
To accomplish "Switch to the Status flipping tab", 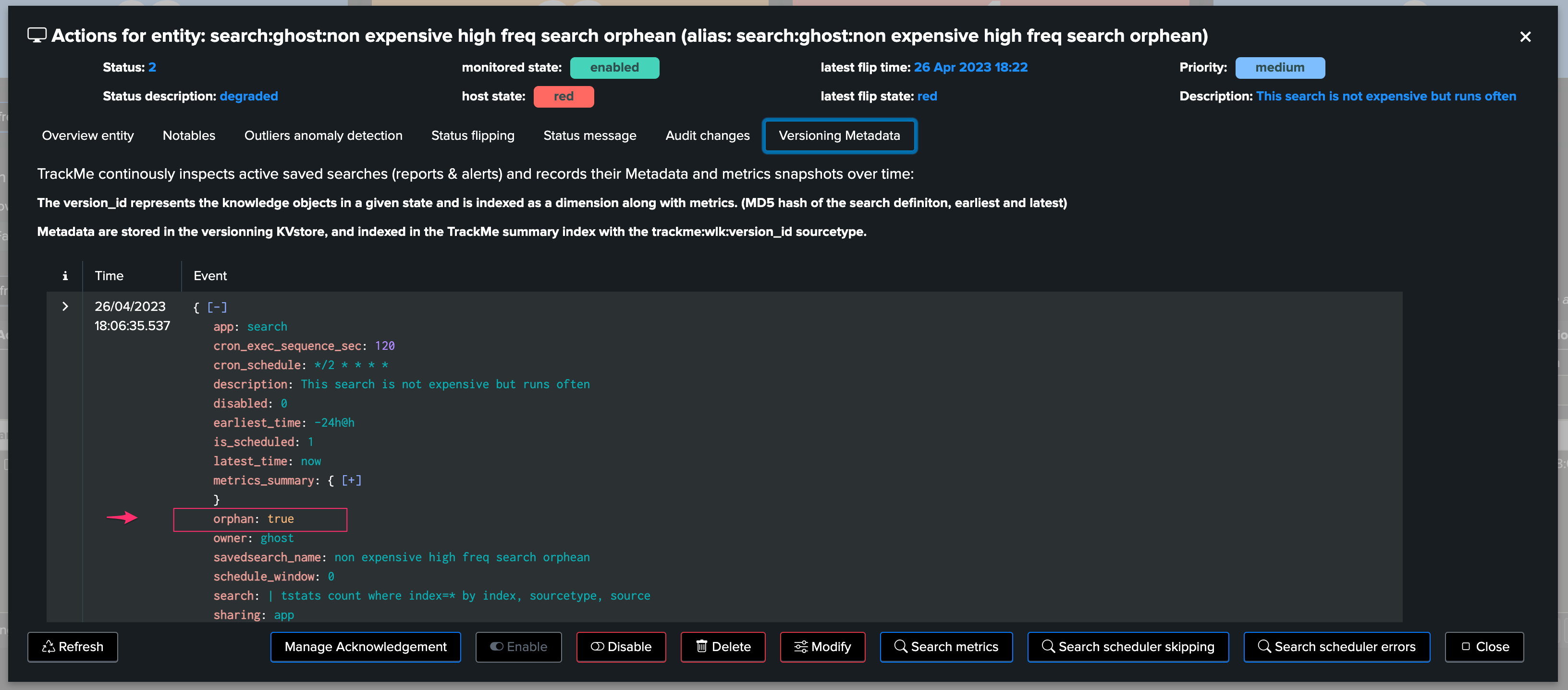I will 472,136.
